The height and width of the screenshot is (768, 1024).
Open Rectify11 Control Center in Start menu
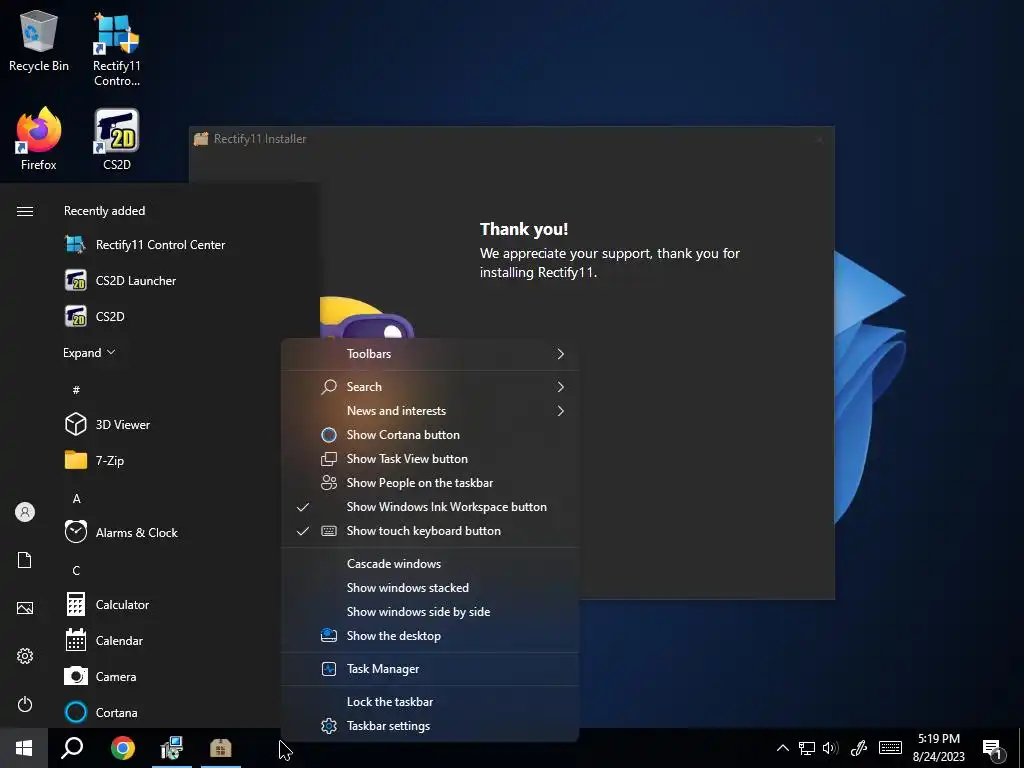pos(159,245)
